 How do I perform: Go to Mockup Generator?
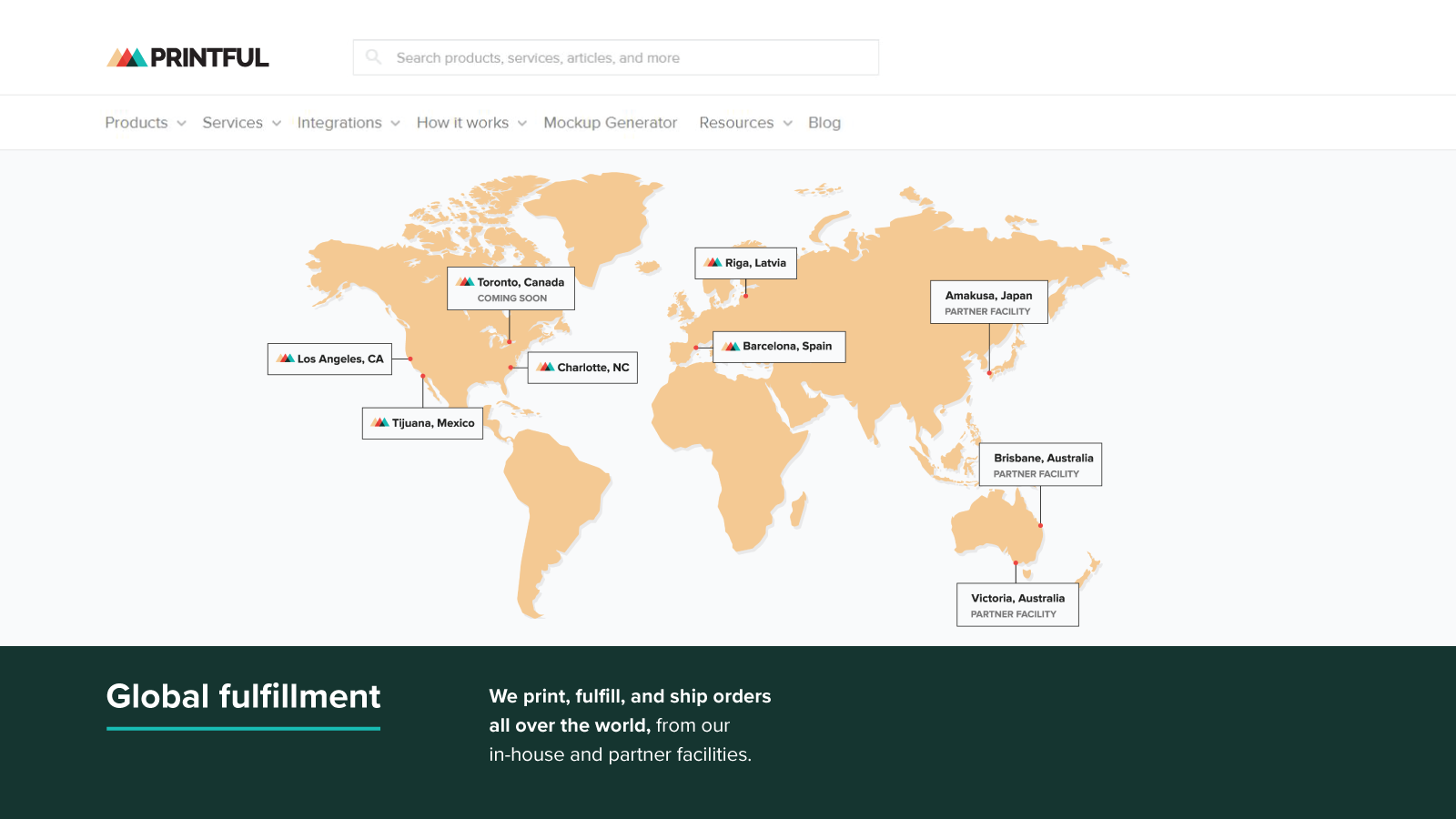click(611, 123)
